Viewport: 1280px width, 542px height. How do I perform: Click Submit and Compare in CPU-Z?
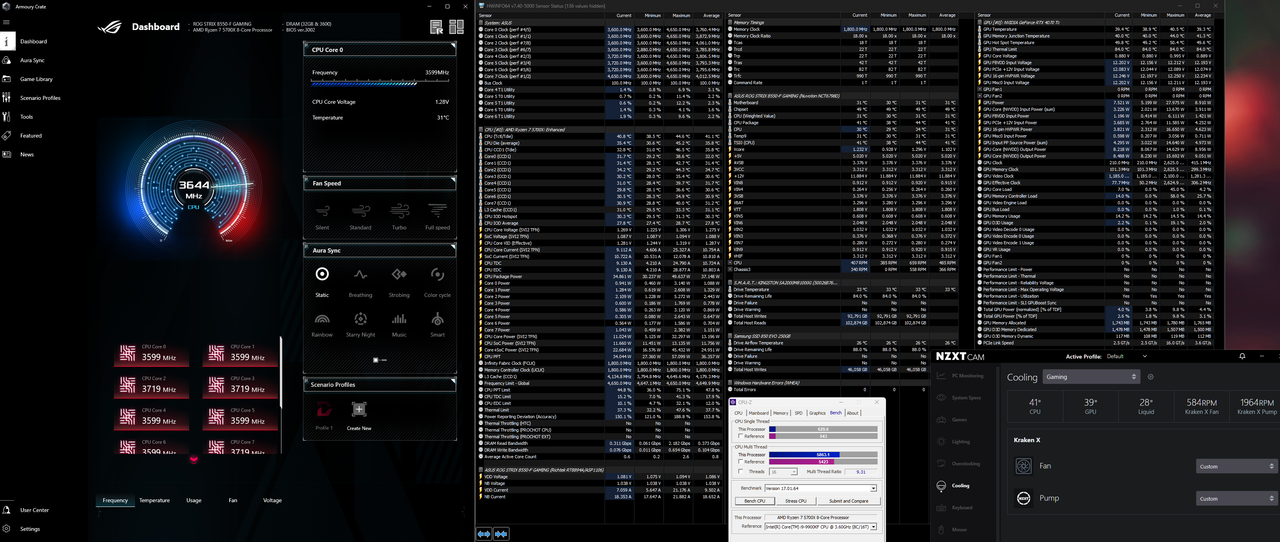point(850,500)
